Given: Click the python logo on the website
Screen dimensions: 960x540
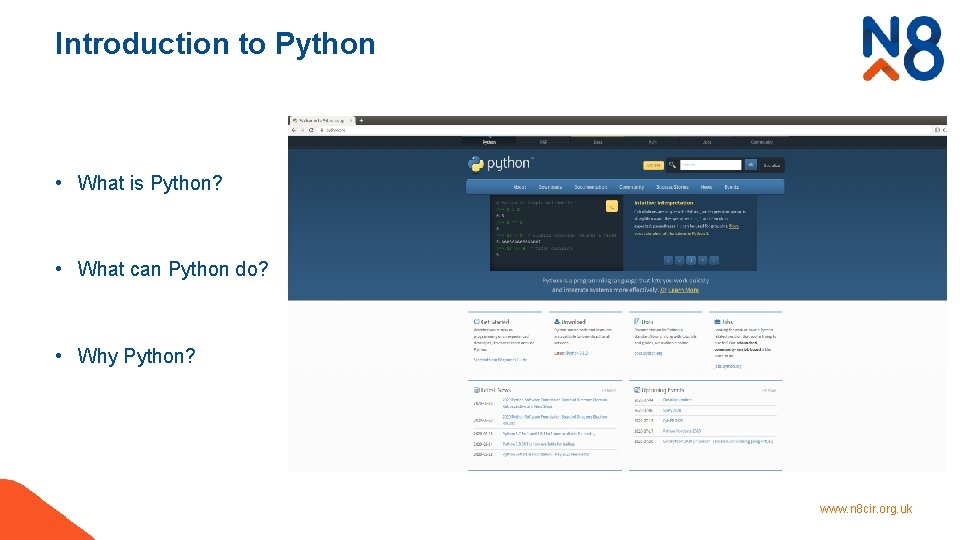Looking at the screenshot, I should (x=500, y=163).
